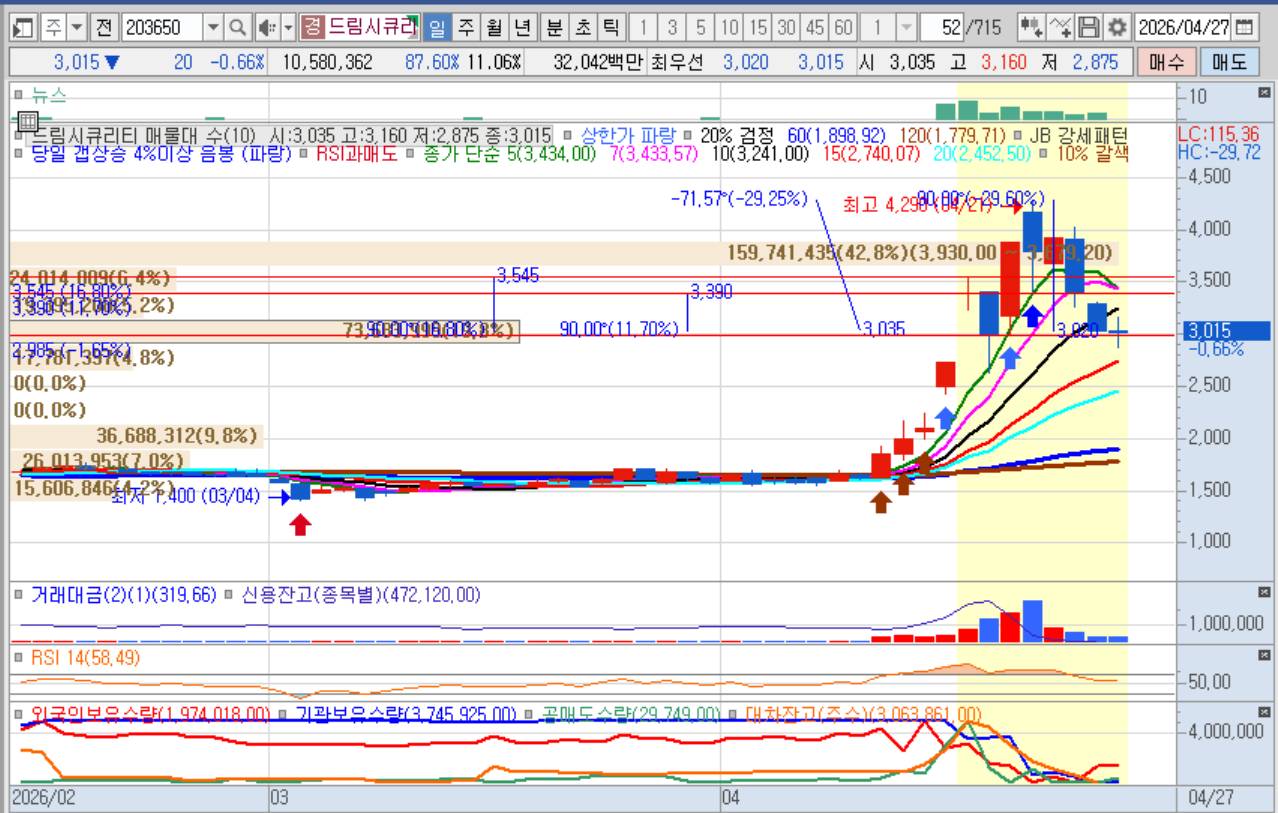Save chart with the floppy disk icon

coord(1090,27)
